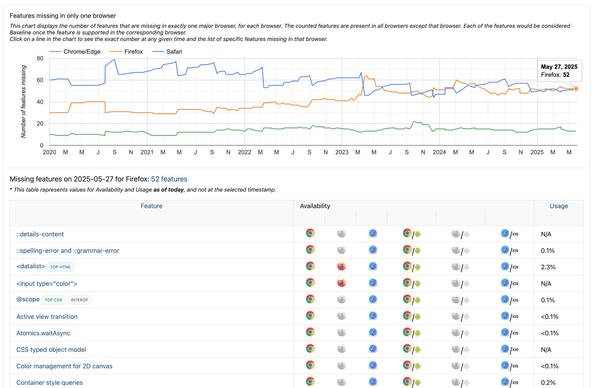Open ::spelling-error and ::grammar-error feature link
Image resolution: width=594 pixels, height=388 pixels.
click(68, 250)
